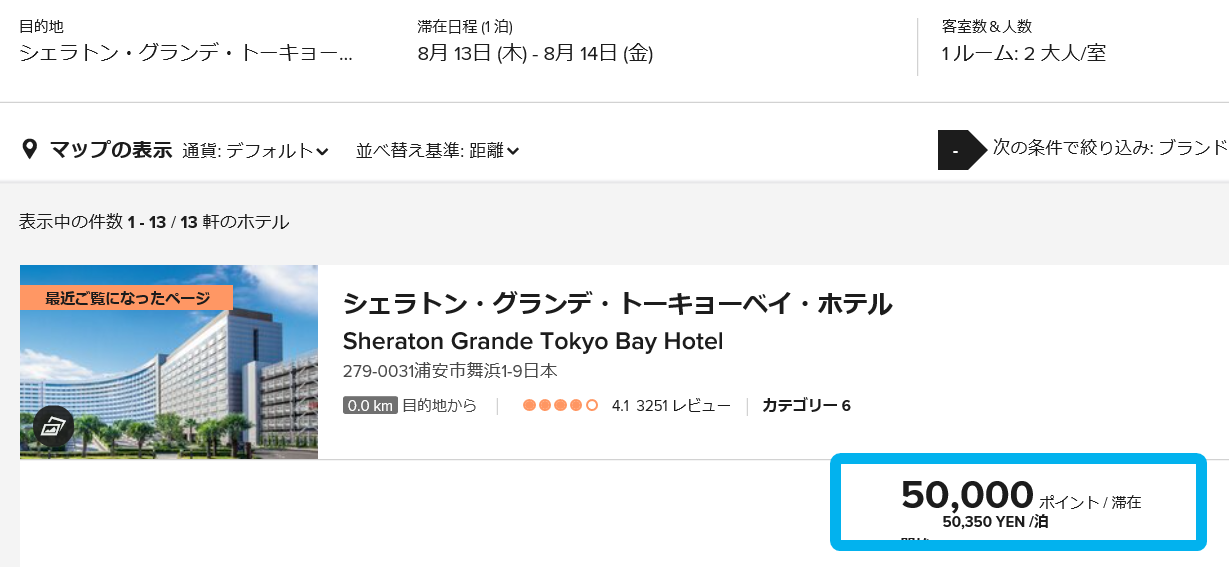Open the photo gallery icon on hotel image

[53, 427]
